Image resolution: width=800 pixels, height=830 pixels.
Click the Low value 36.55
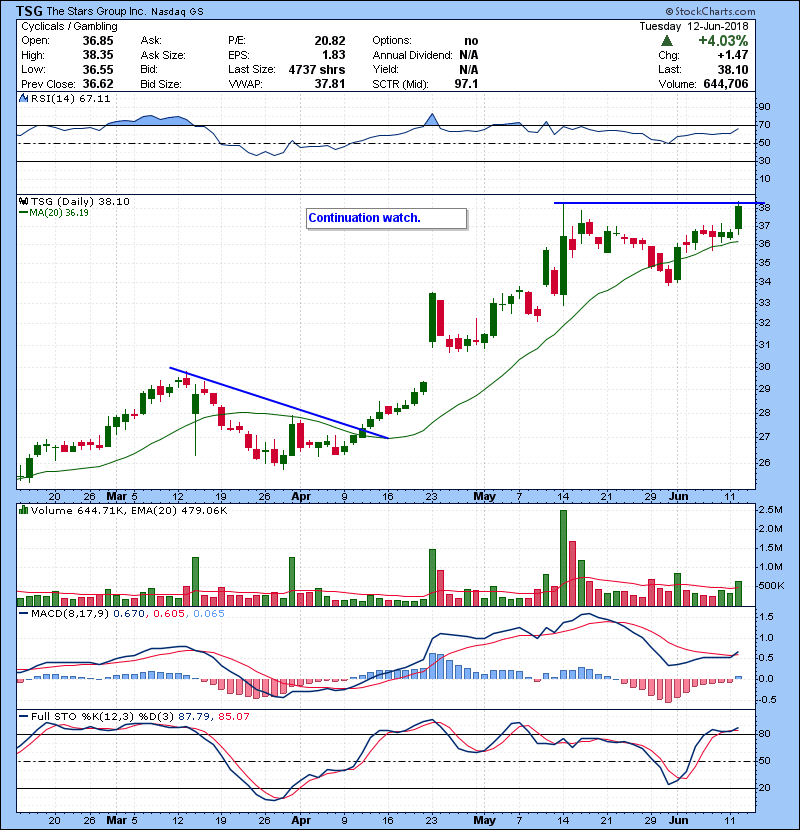tap(98, 69)
